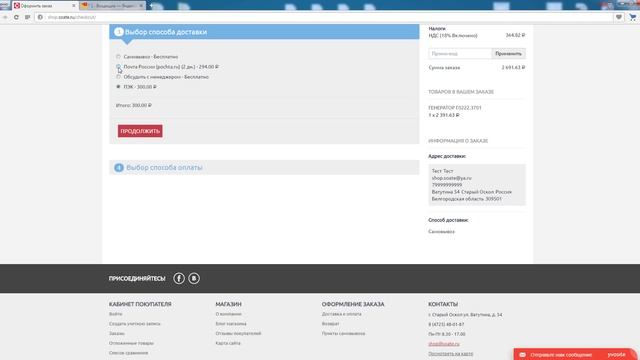
Task: Open "Отложенные товары" footer link
Action: pyautogui.click(x=131, y=343)
